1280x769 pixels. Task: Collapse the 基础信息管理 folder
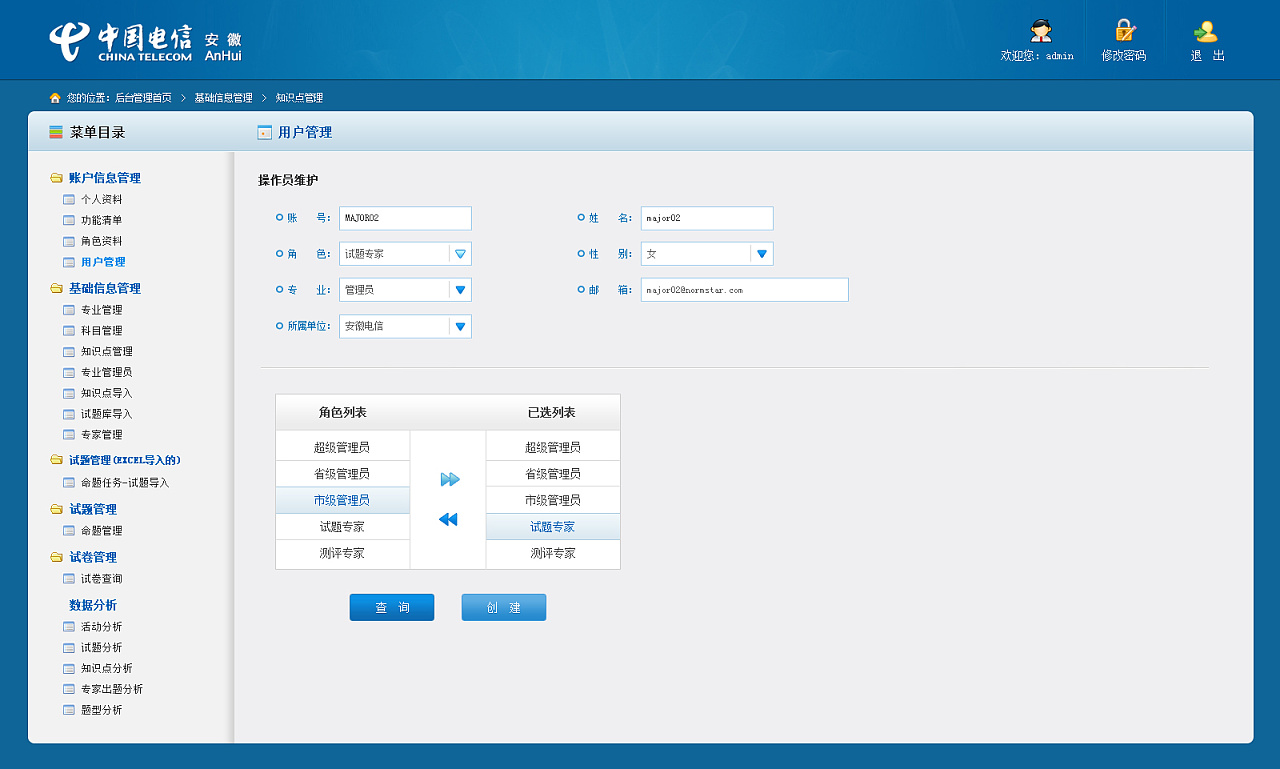[x=57, y=288]
